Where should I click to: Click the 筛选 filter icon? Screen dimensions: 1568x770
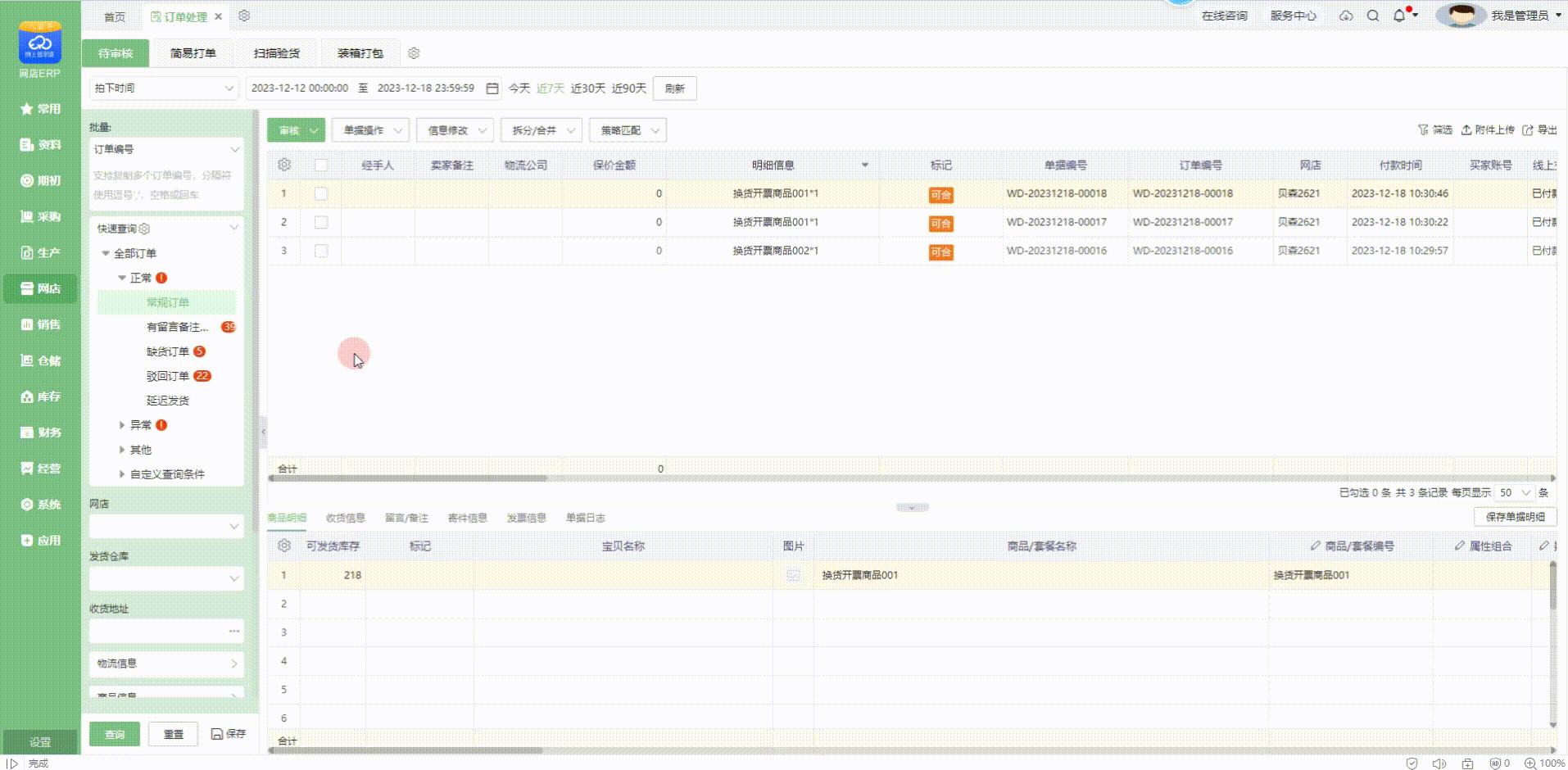pos(1423,130)
